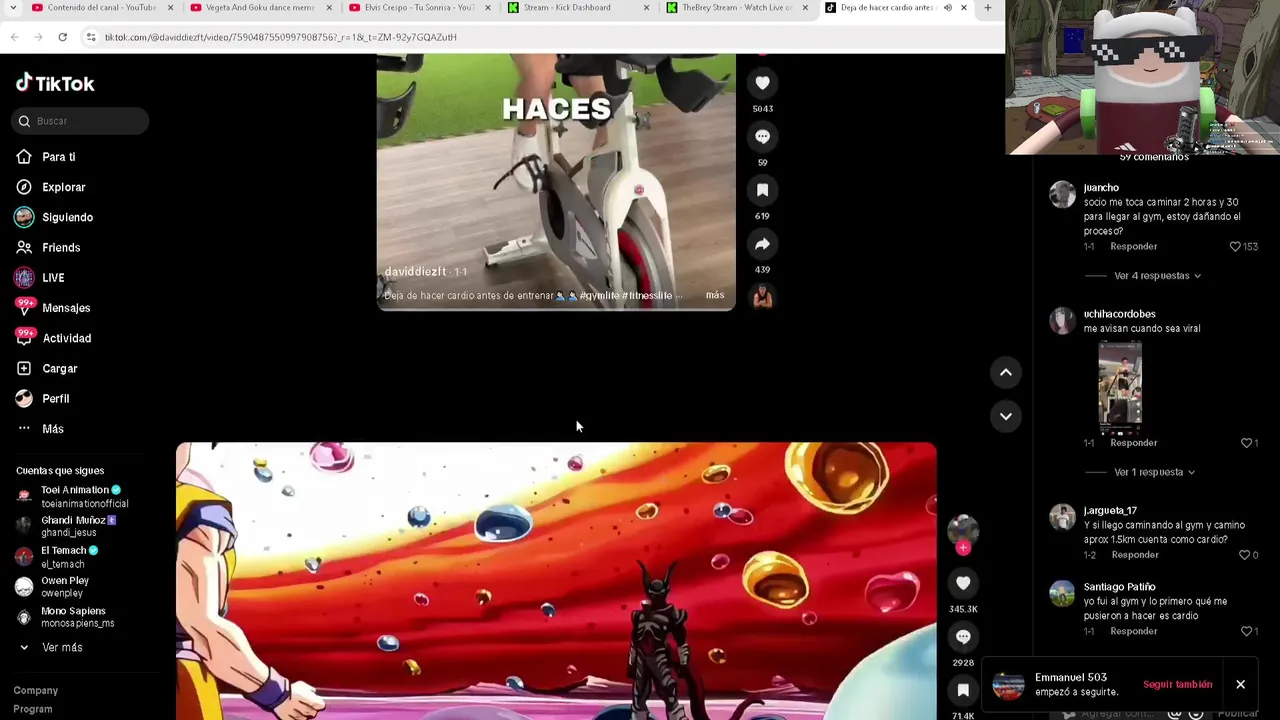Click the Buscar search field
Image resolution: width=1280 pixels, height=720 pixels.
(x=80, y=121)
